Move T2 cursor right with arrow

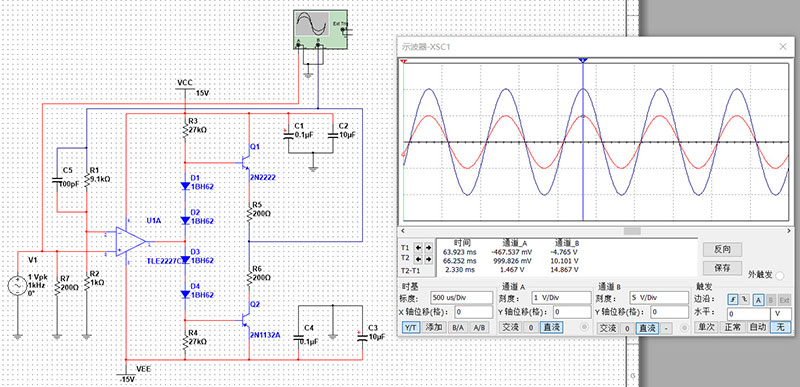point(428,259)
